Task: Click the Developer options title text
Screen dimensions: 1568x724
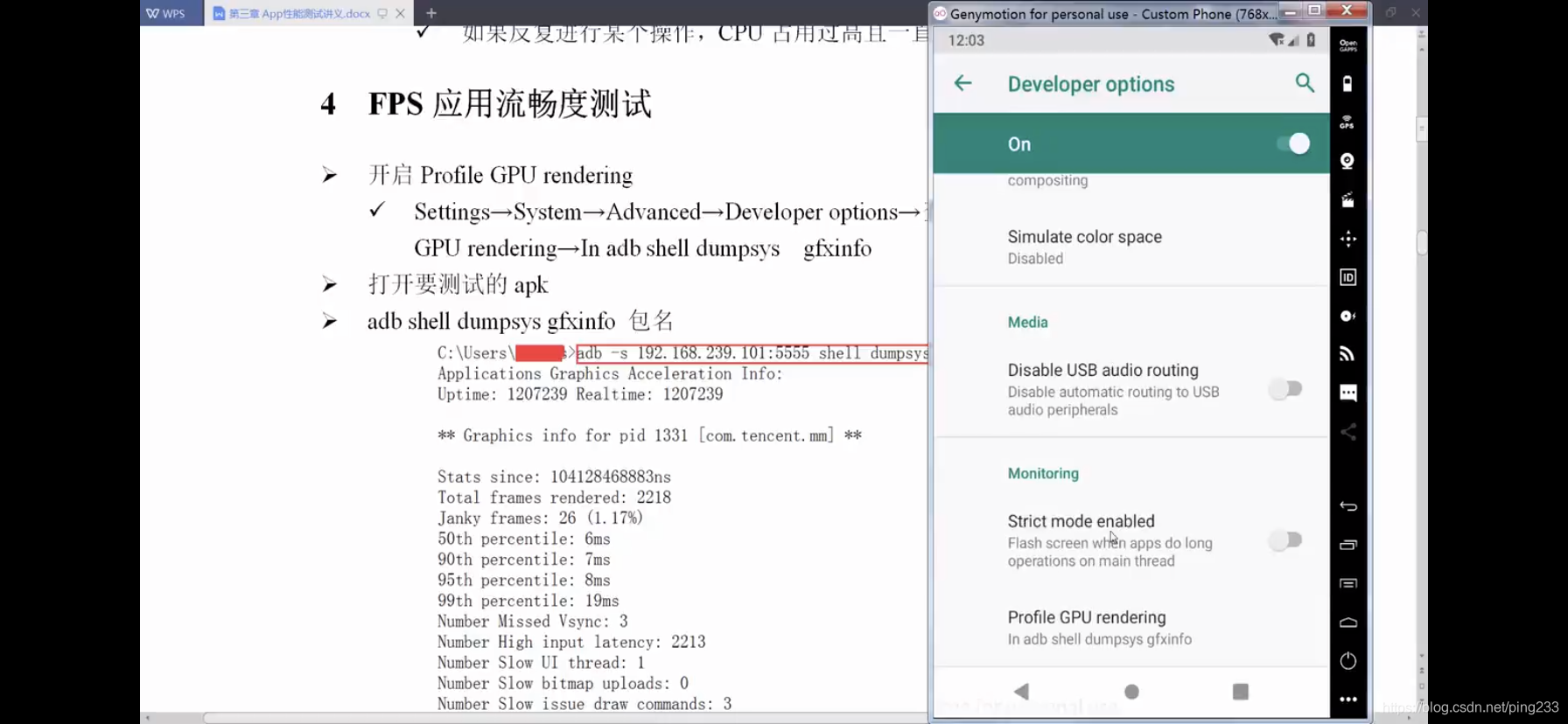Action: 1090,84
